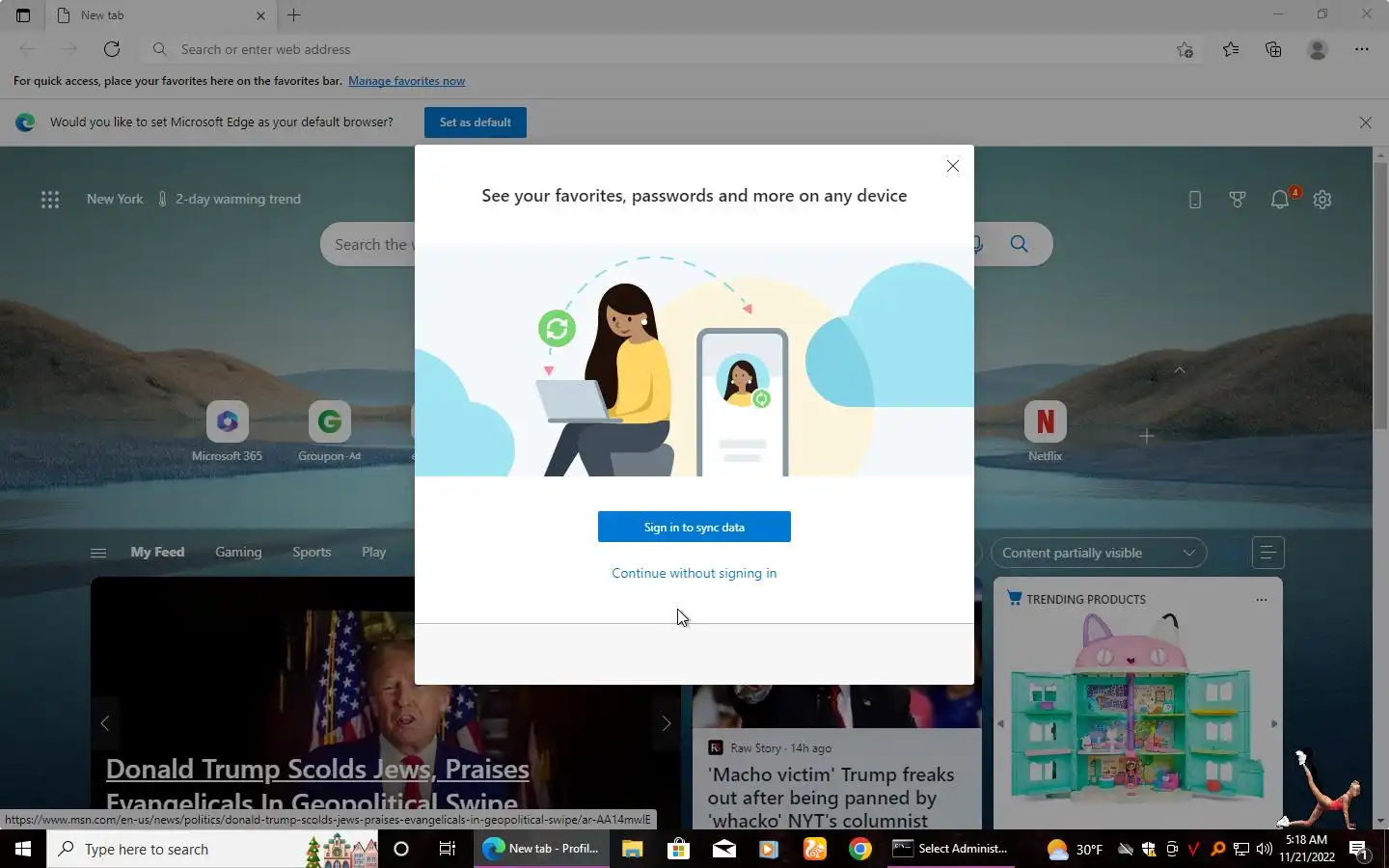
Task: Show next trending product arrow
Action: tap(1274, 723)
